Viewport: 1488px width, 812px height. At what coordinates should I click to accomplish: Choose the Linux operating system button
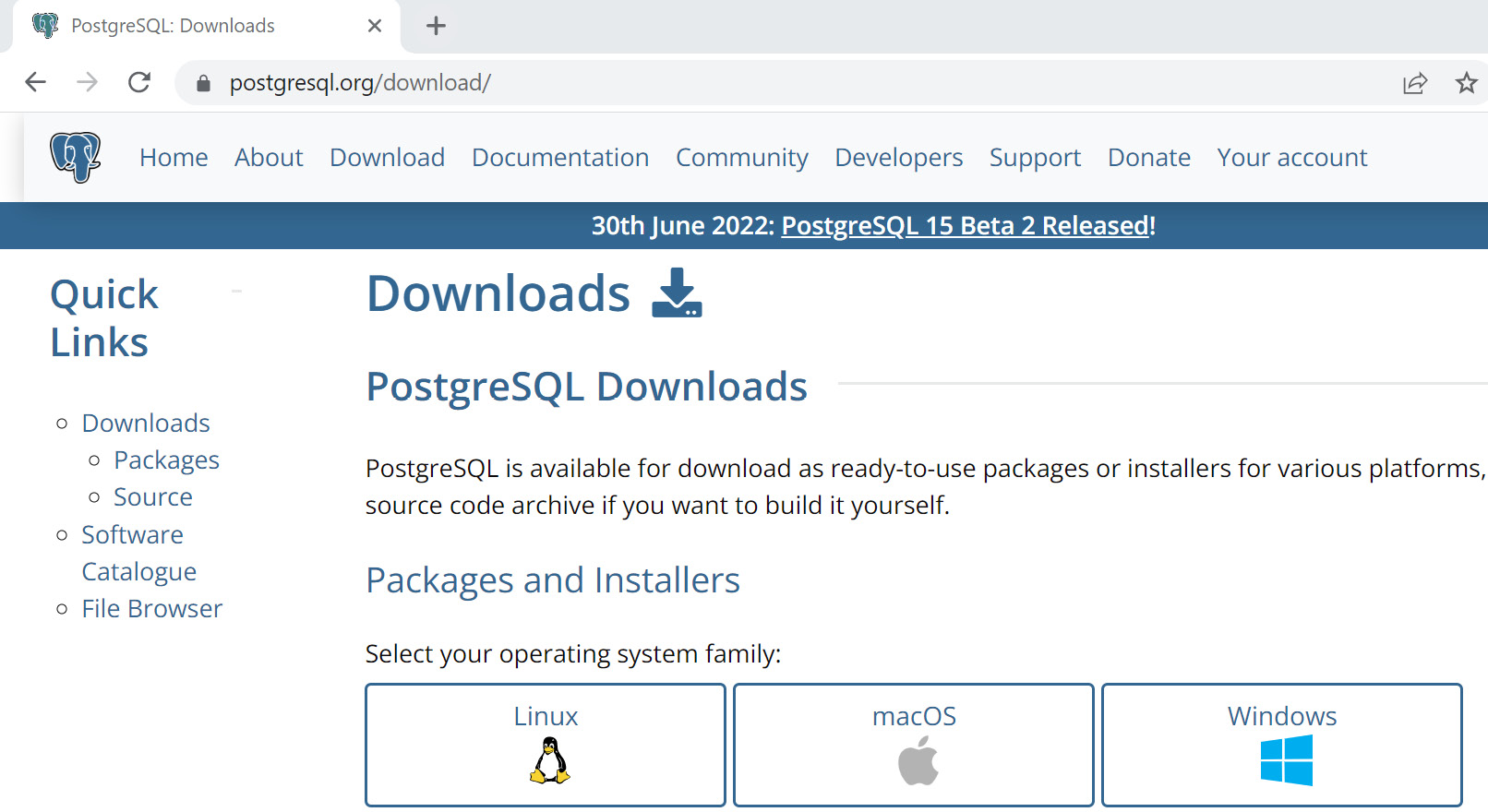pyautogui.click(x=546, y=745)
